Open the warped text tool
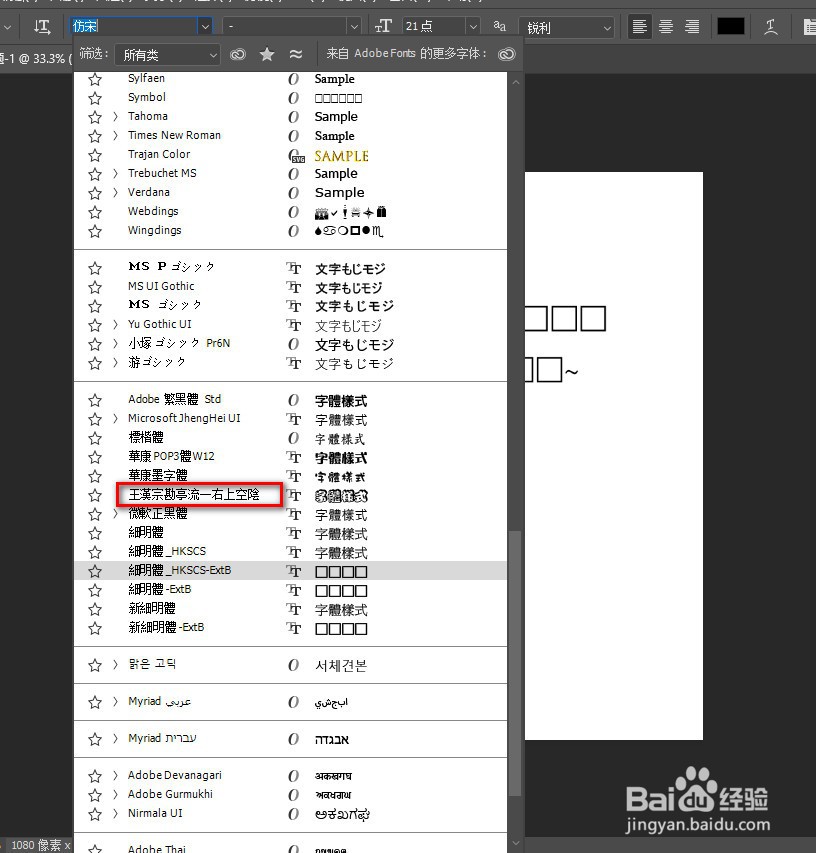 [x=770, y=27]
